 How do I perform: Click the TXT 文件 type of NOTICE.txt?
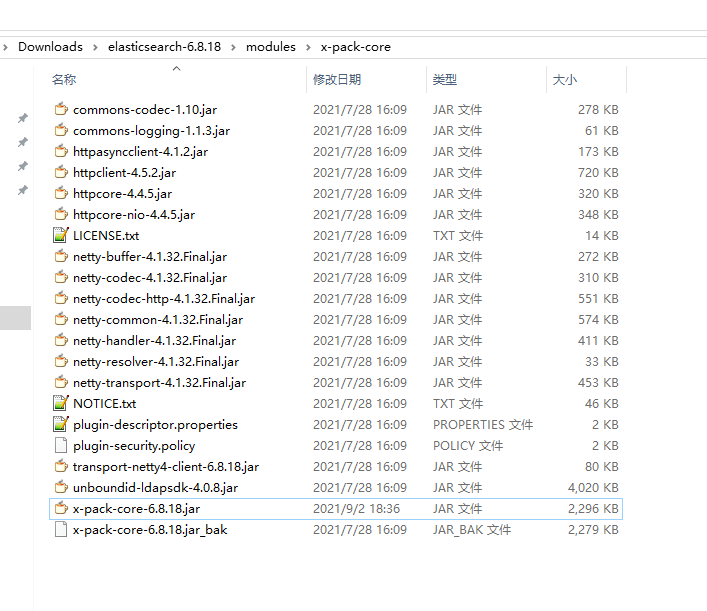coord(458,404)
